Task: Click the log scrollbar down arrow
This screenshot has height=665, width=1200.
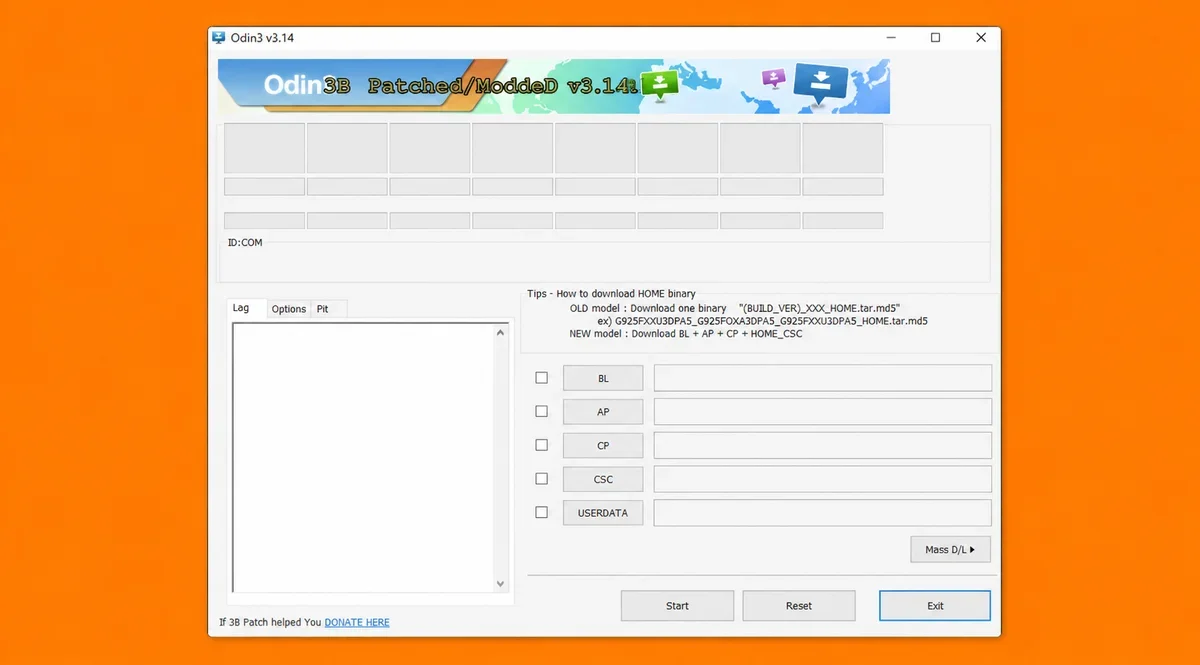Action: pos(501,584)
